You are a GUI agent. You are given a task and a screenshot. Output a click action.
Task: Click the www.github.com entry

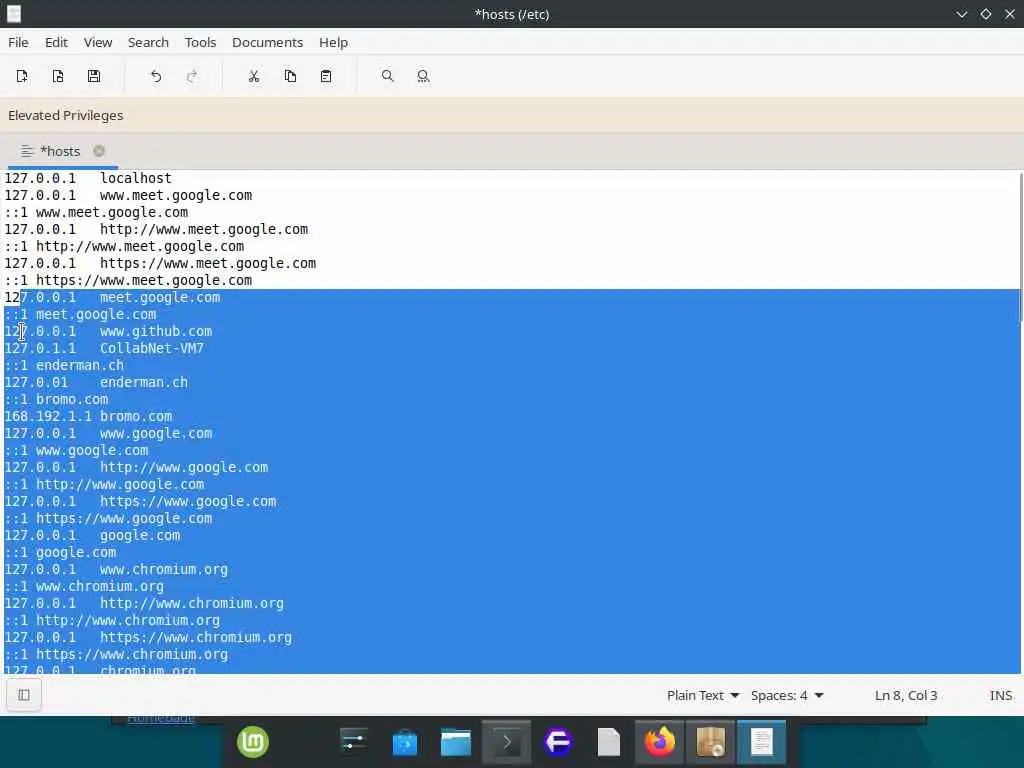coord(156,331)
